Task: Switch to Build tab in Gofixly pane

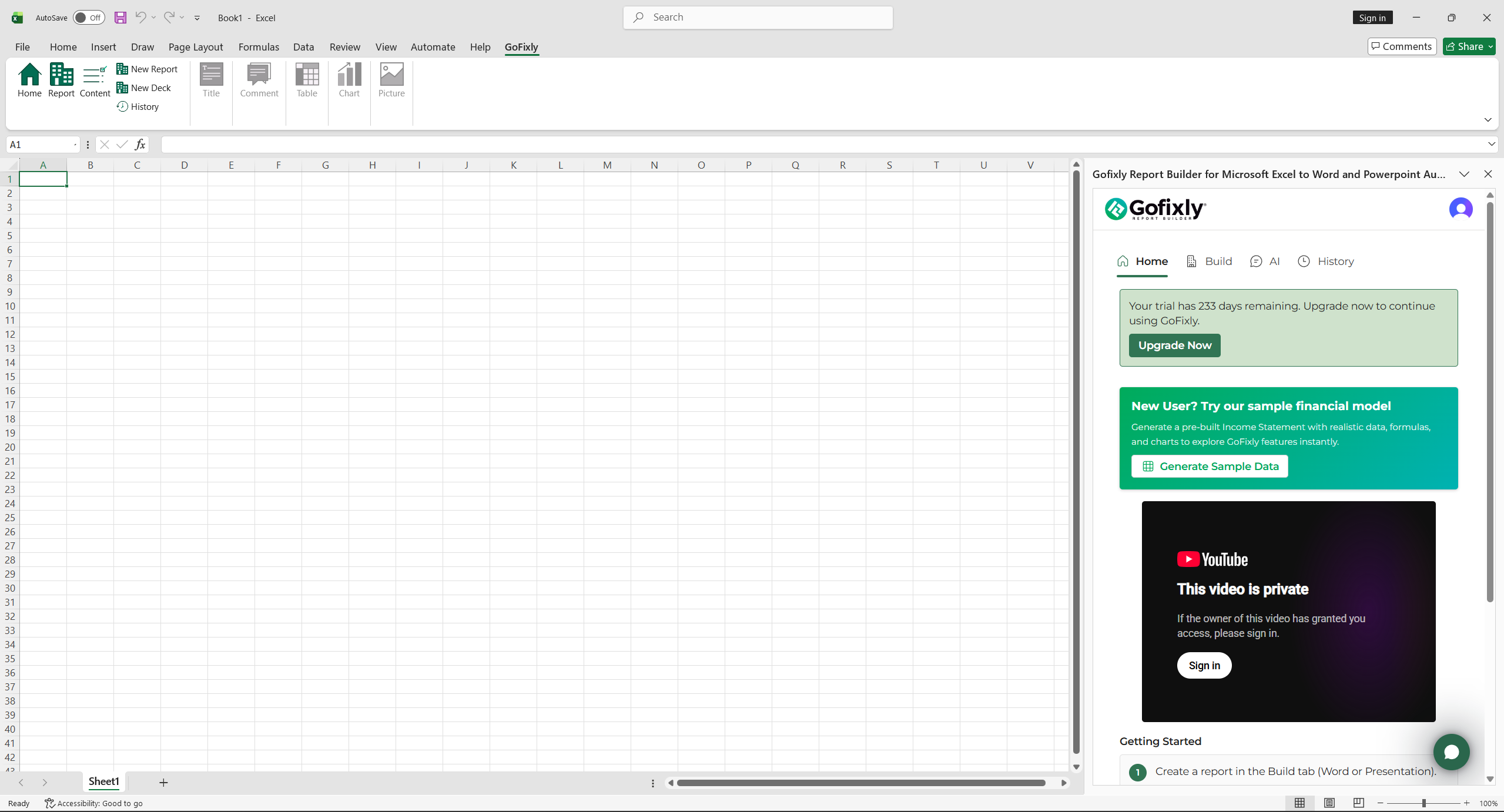Action: (x=1209, y=261)
